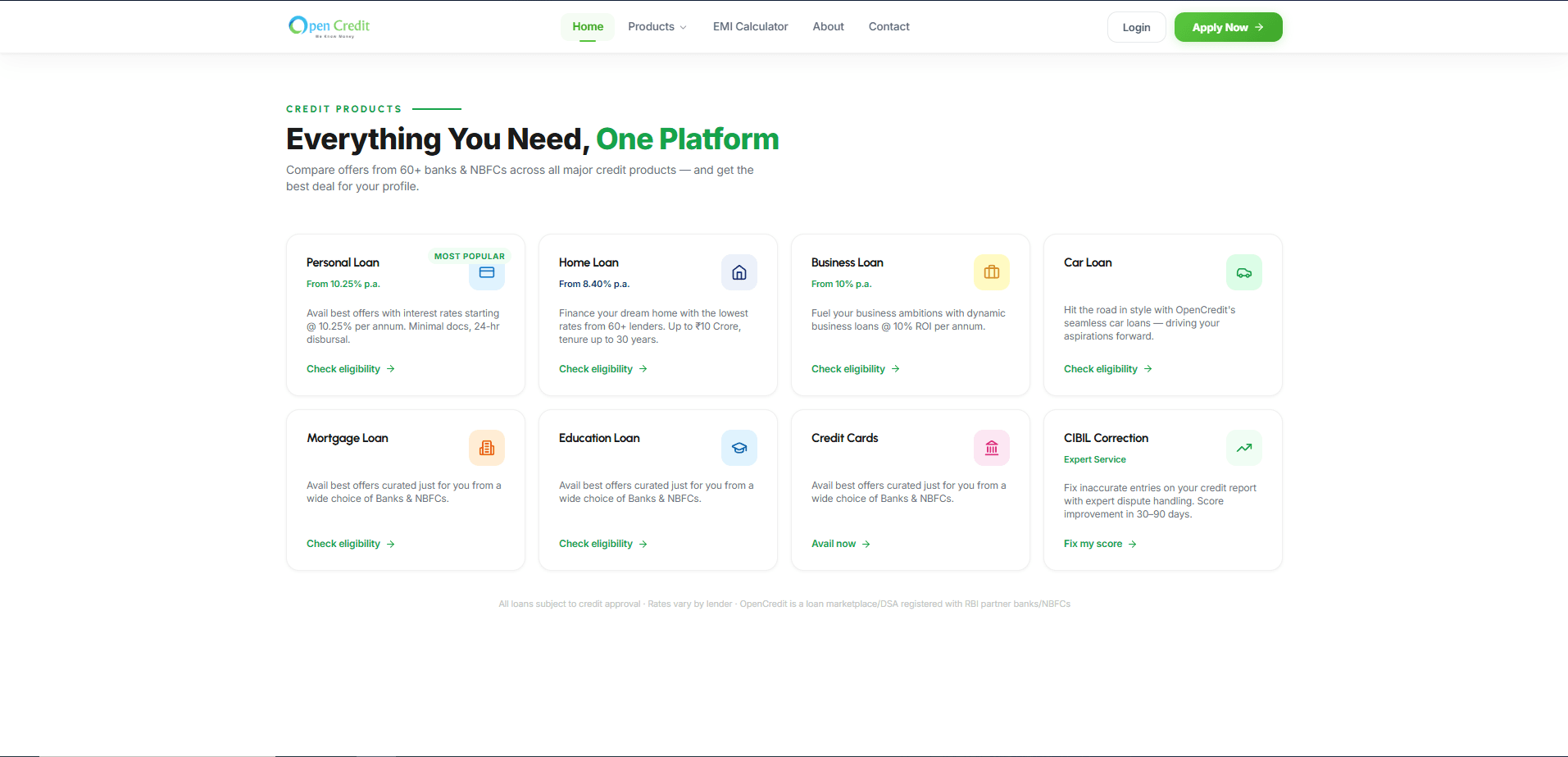This screenshot has height=757, width=1568.
Task: Click the Credit Cards card title
Action: click(844, 438)
